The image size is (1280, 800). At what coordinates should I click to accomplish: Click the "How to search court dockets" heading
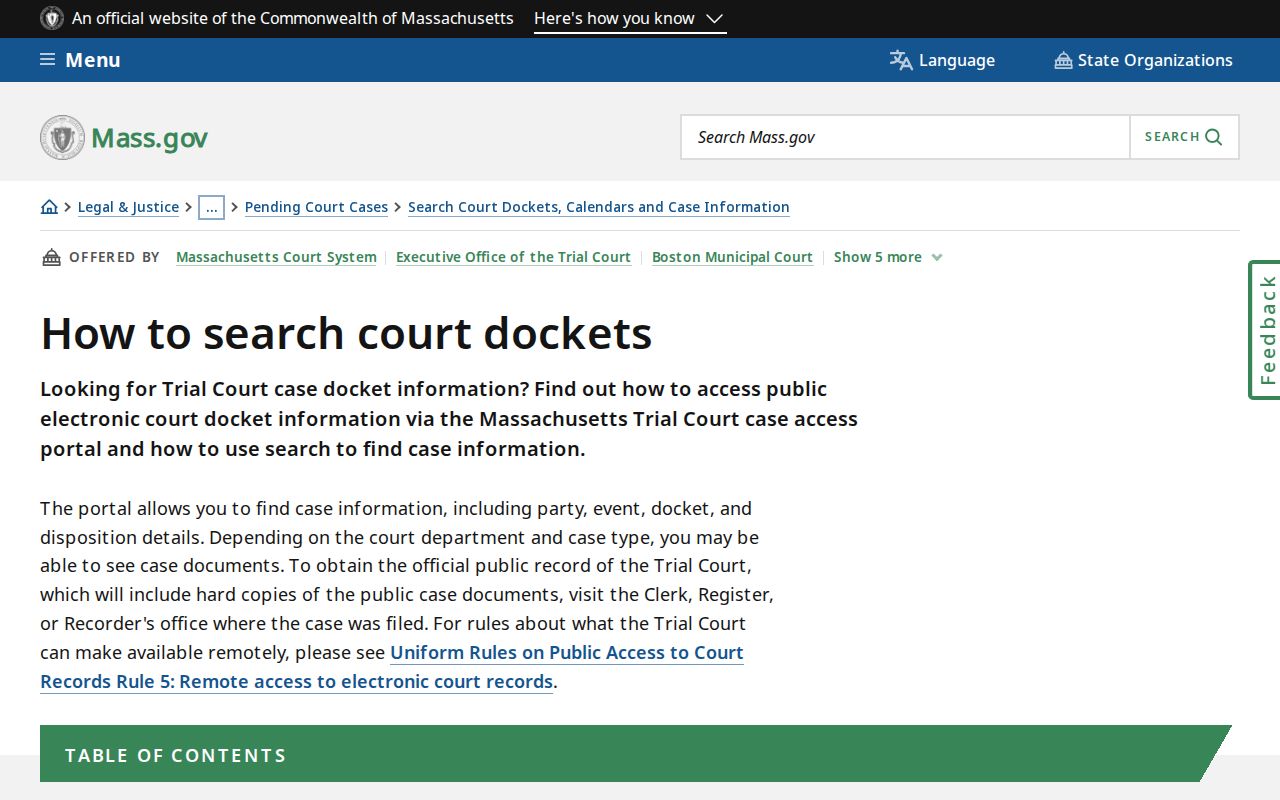[x=346, y=333]
